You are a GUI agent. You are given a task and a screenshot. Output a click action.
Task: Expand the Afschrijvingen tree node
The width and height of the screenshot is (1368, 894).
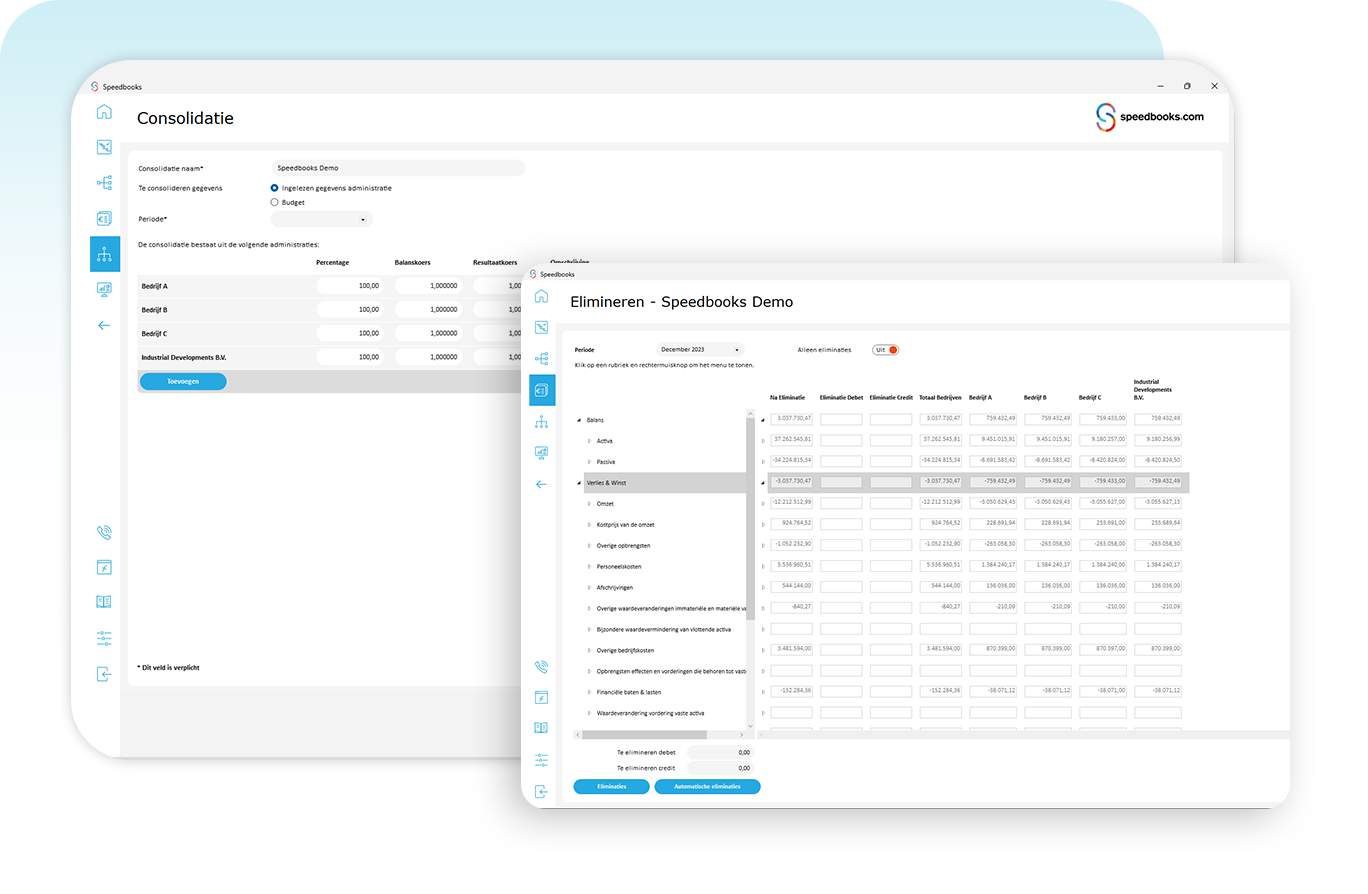[x=588, y=588]
